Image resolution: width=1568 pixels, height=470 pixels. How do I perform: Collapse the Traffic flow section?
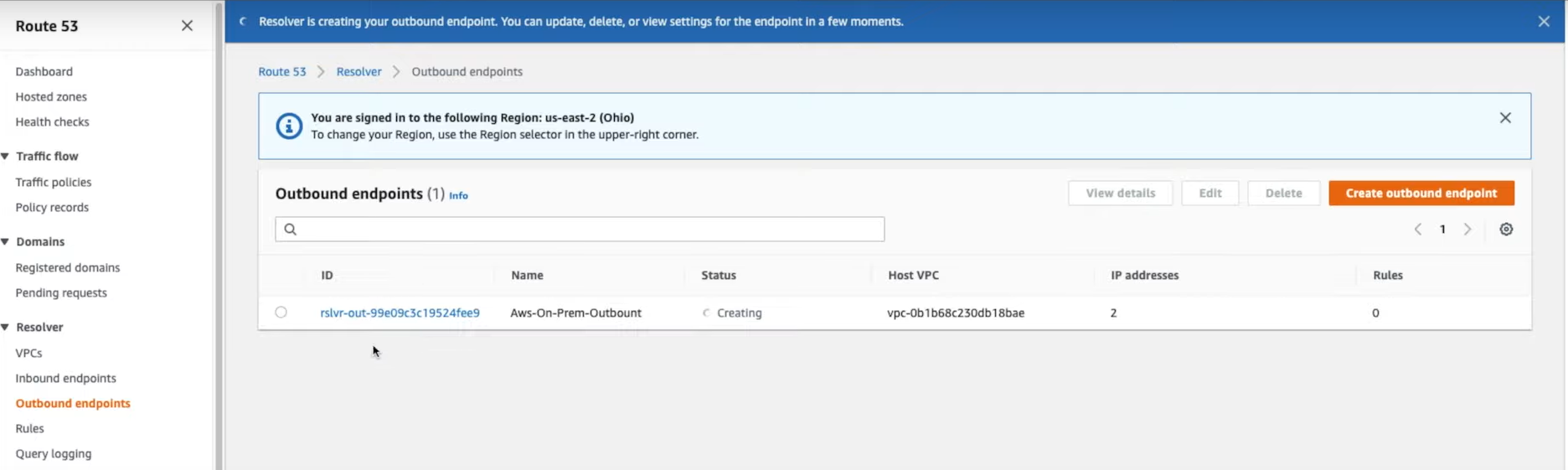(x=6, y=157)
